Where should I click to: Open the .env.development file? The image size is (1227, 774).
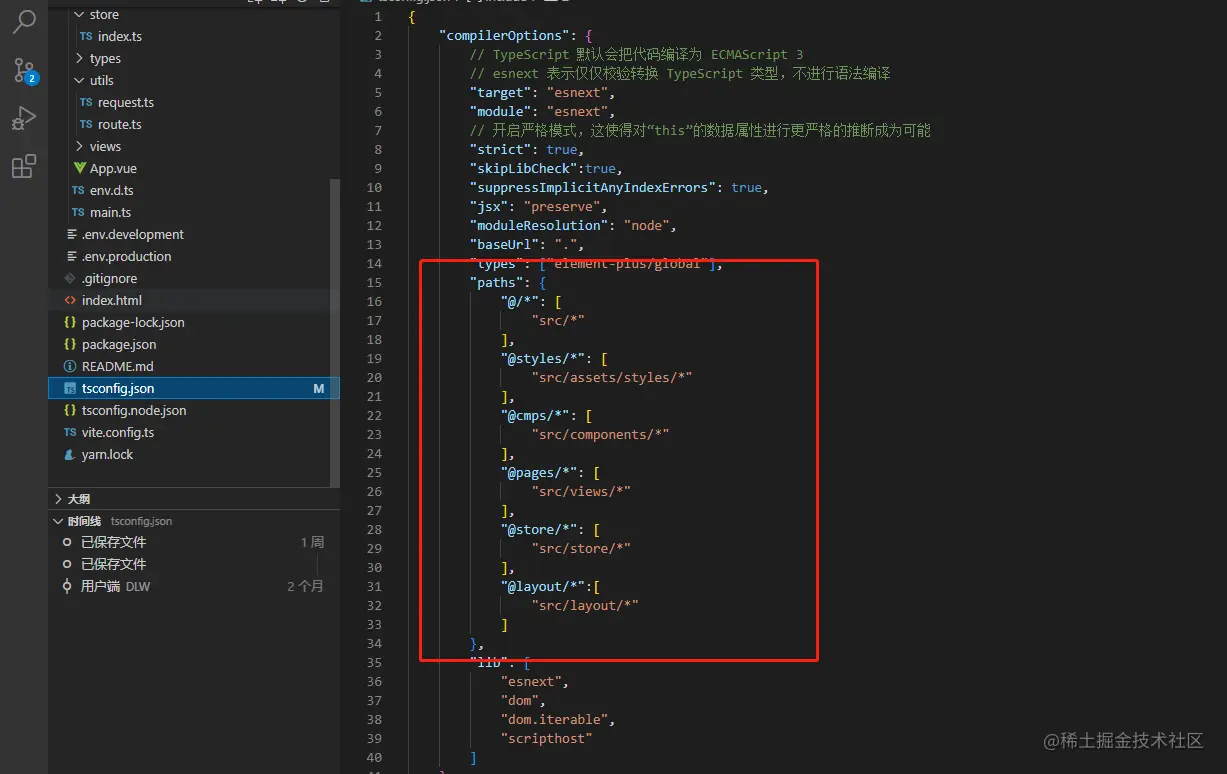133,234
